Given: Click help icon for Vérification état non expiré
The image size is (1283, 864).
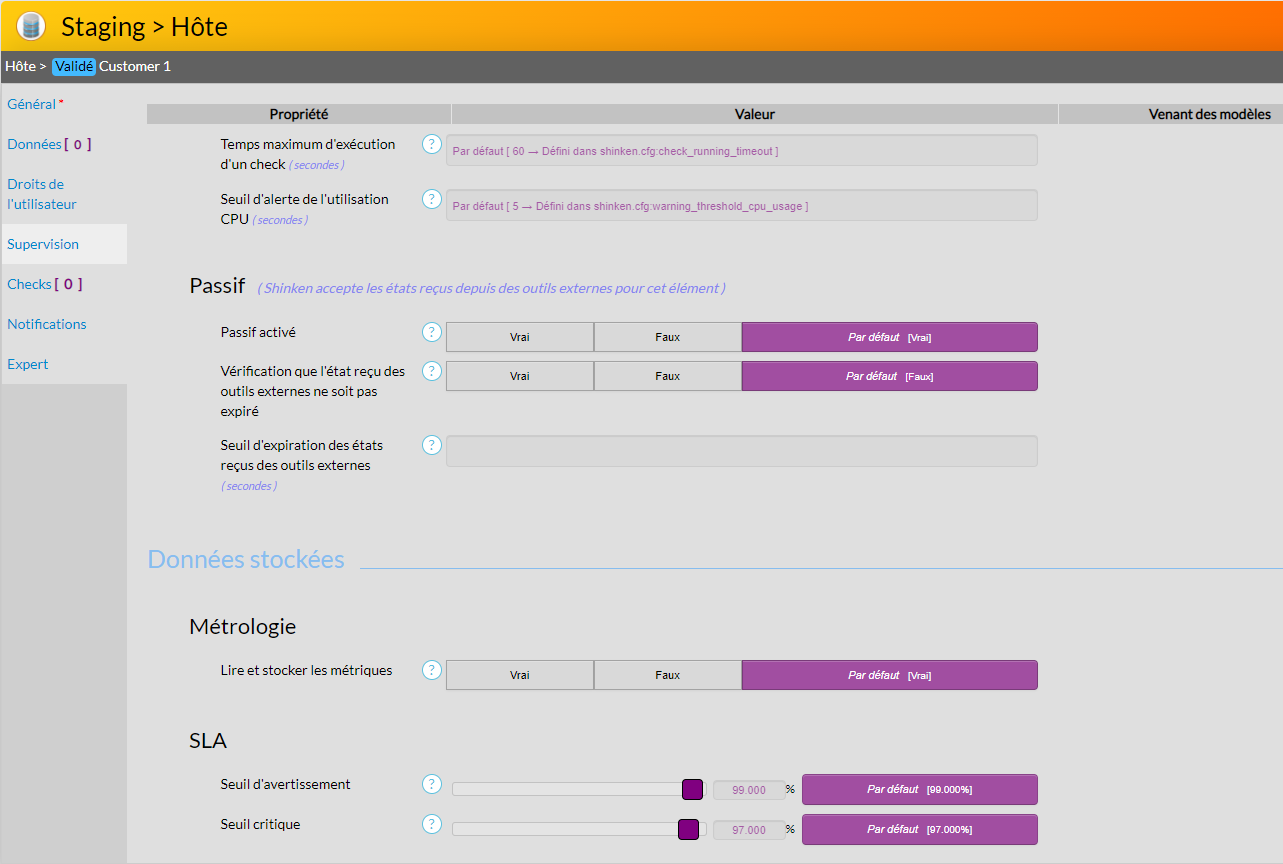Looking at the screenshot, I should [x=432, y=371].
